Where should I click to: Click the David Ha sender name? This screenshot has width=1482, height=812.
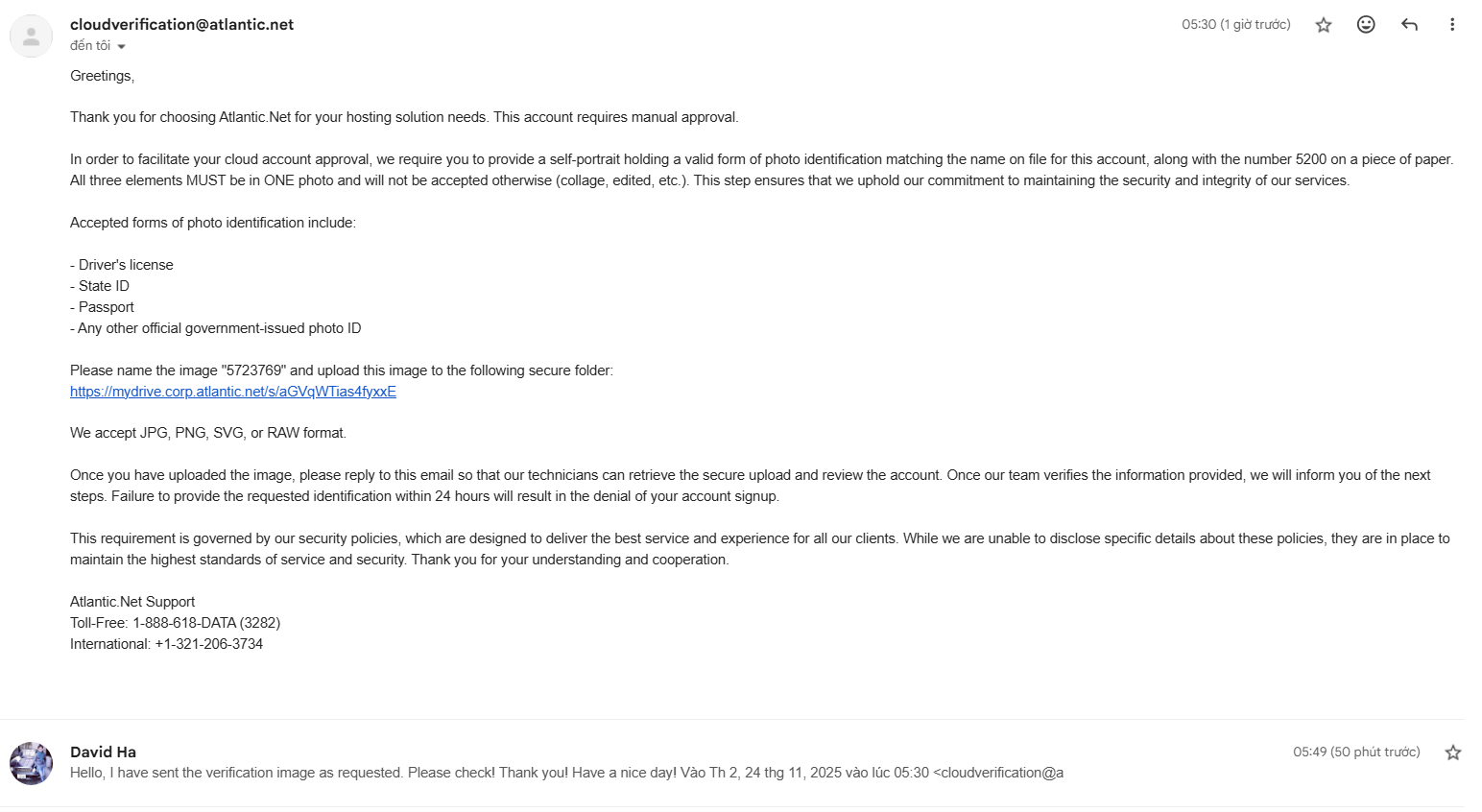pos(103,752)
